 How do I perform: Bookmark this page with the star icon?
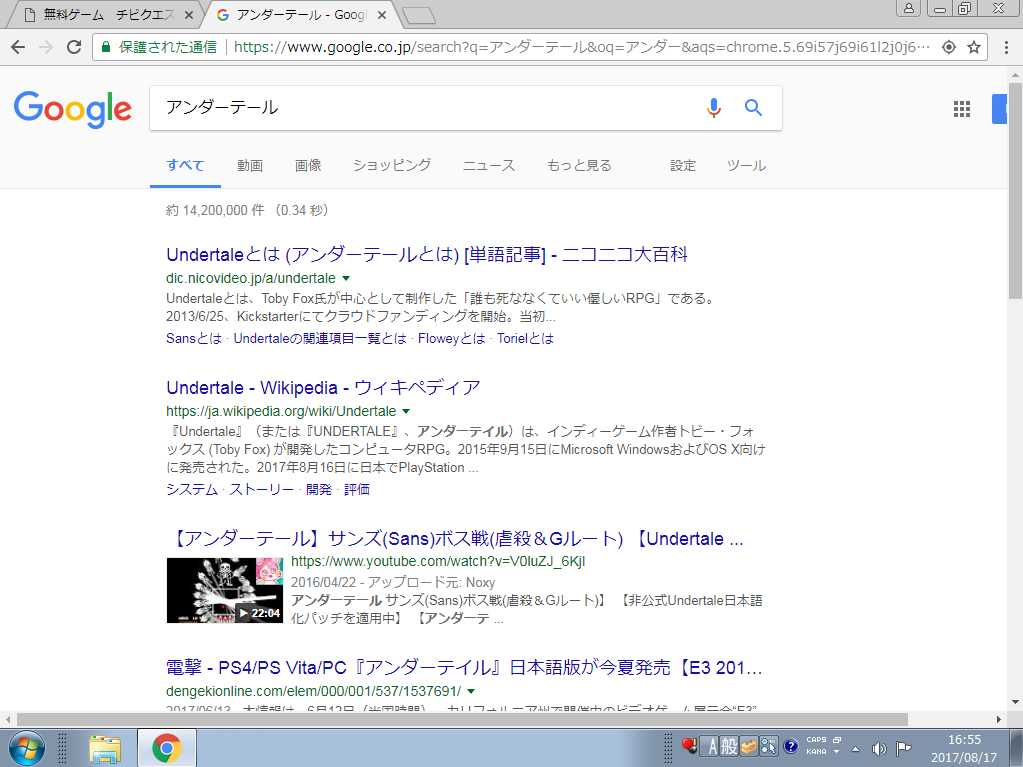(x=974, y=47)
